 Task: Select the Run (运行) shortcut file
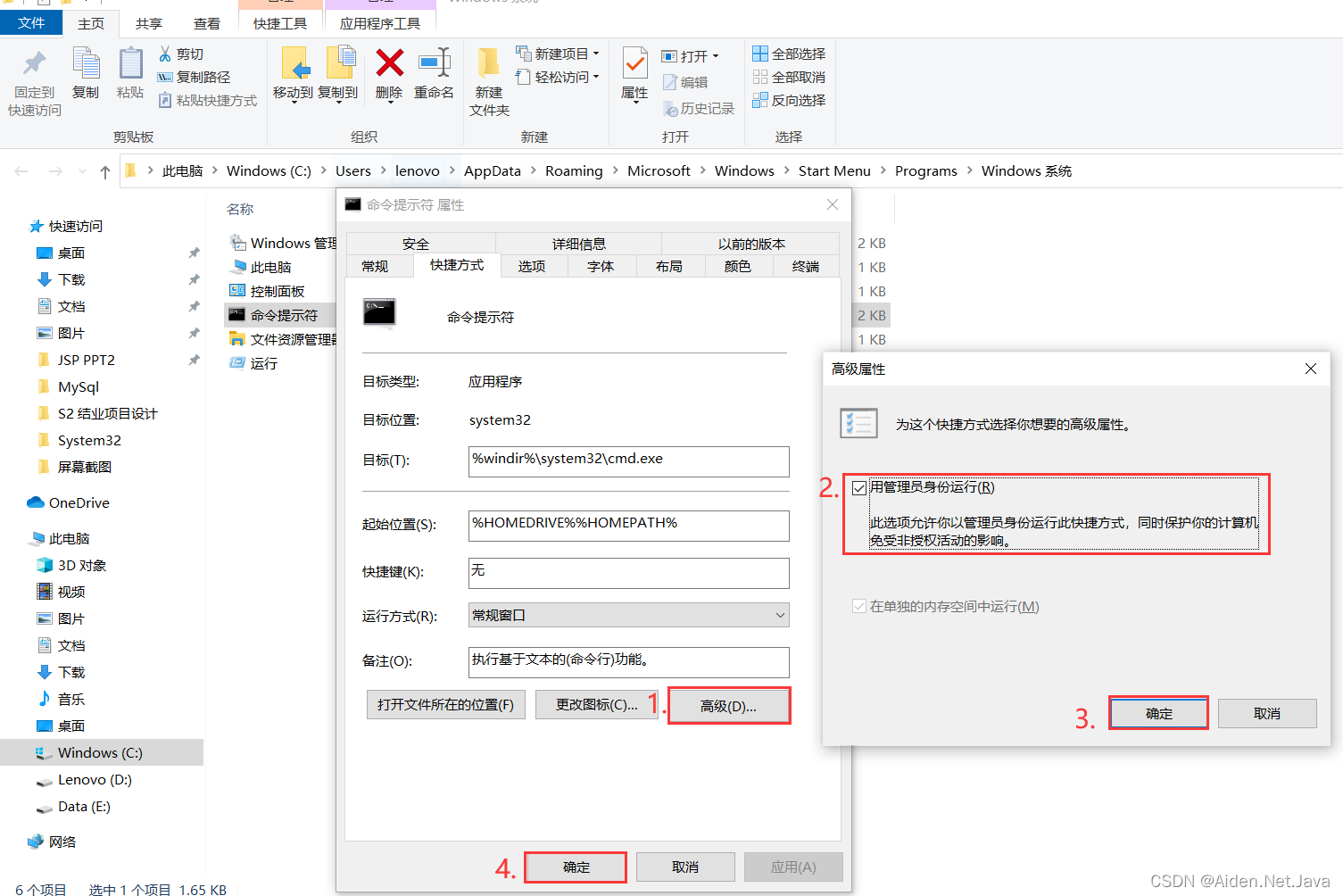(264, 363)
